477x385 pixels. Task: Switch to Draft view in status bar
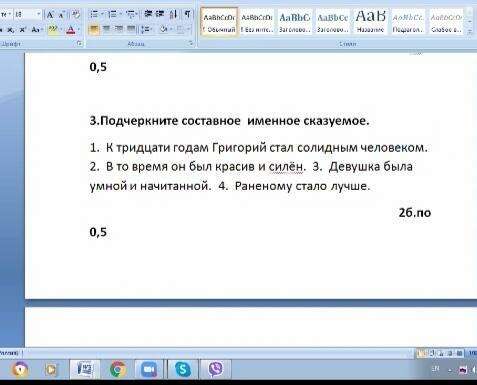(459, 353)
